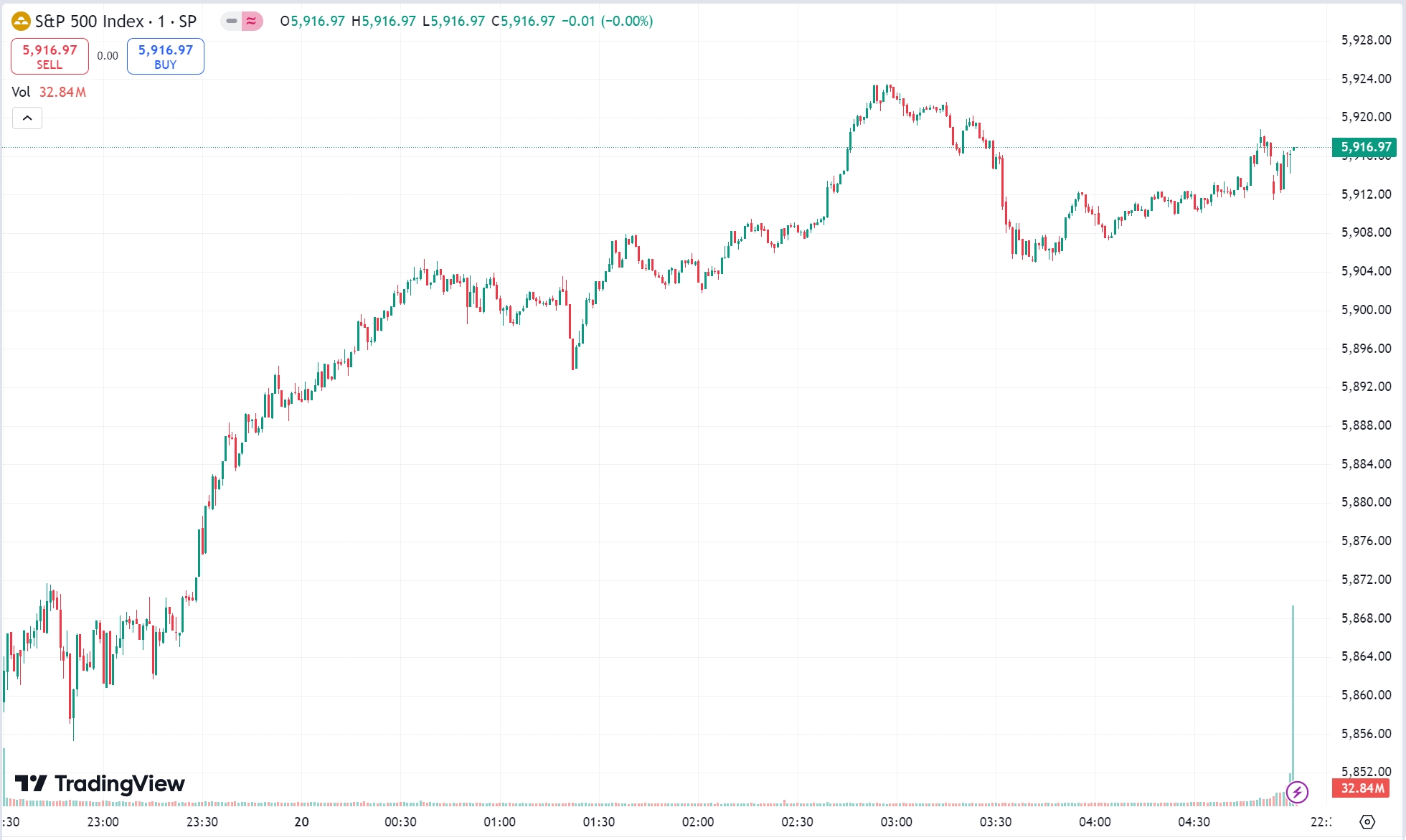Click the 03:00 time axis label

click(x=896, y=822)
